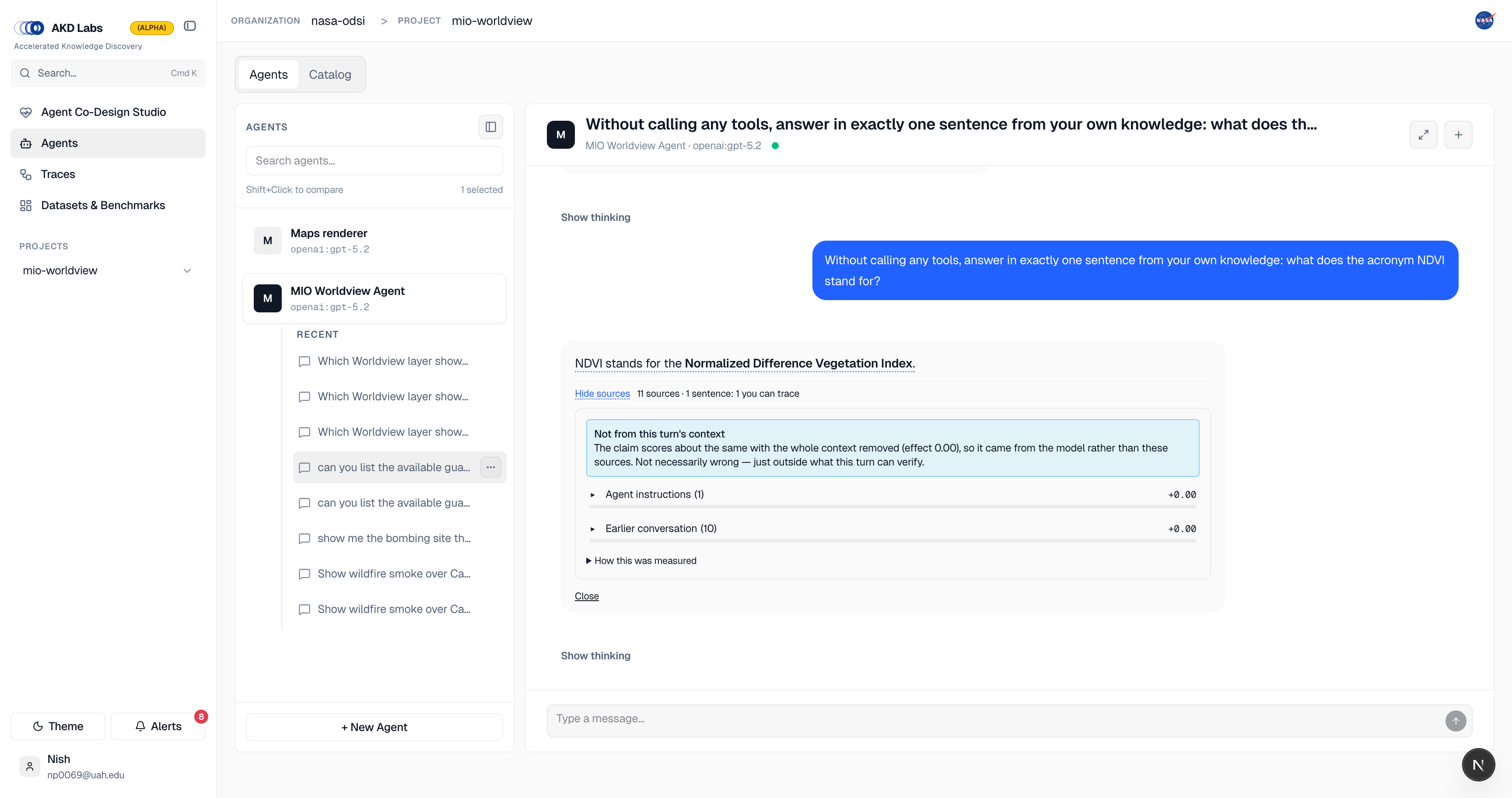Toggle the Theme button
Screen dimensions: 1512x798
pyautogui.click(x=58, y=726)
